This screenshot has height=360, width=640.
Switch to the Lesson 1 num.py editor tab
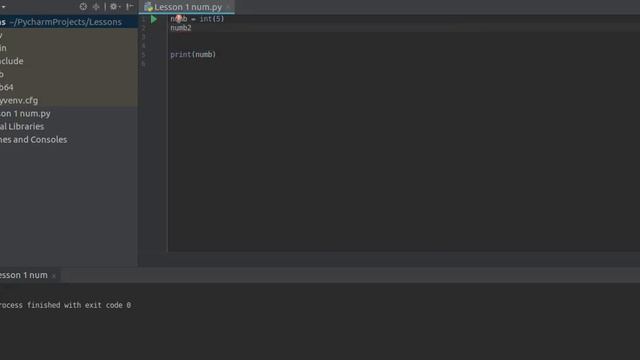(x=188, y=7)
